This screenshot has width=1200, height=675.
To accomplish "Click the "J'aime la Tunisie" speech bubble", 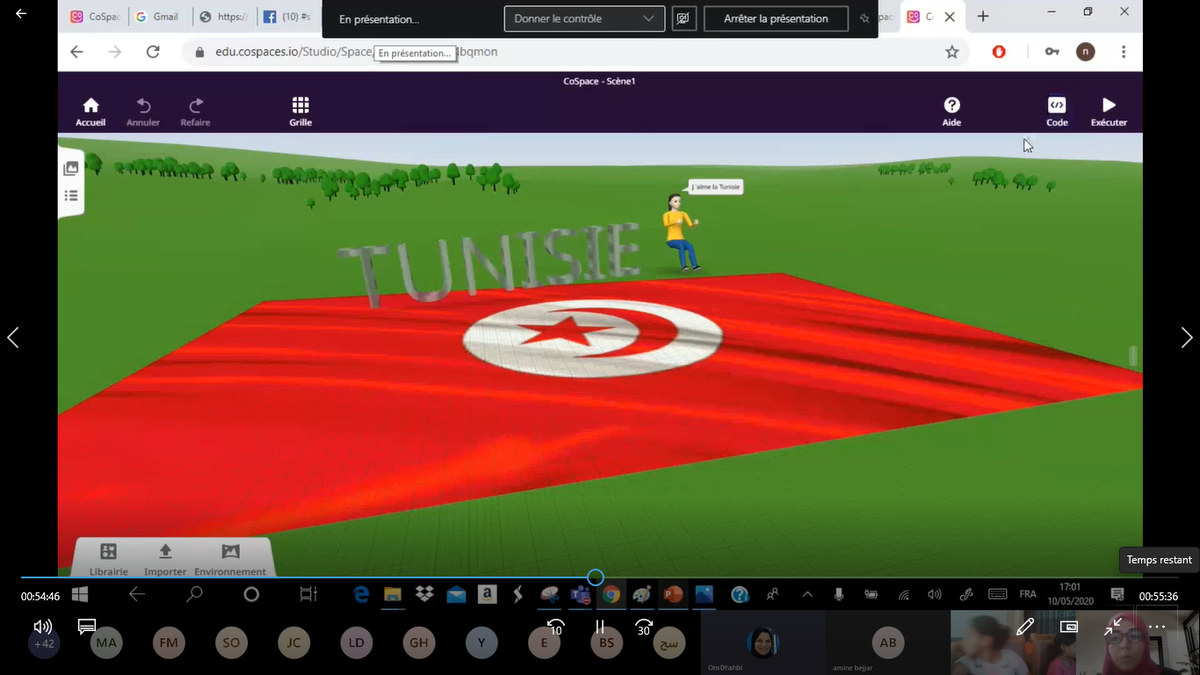I will (x=716, y=187).
